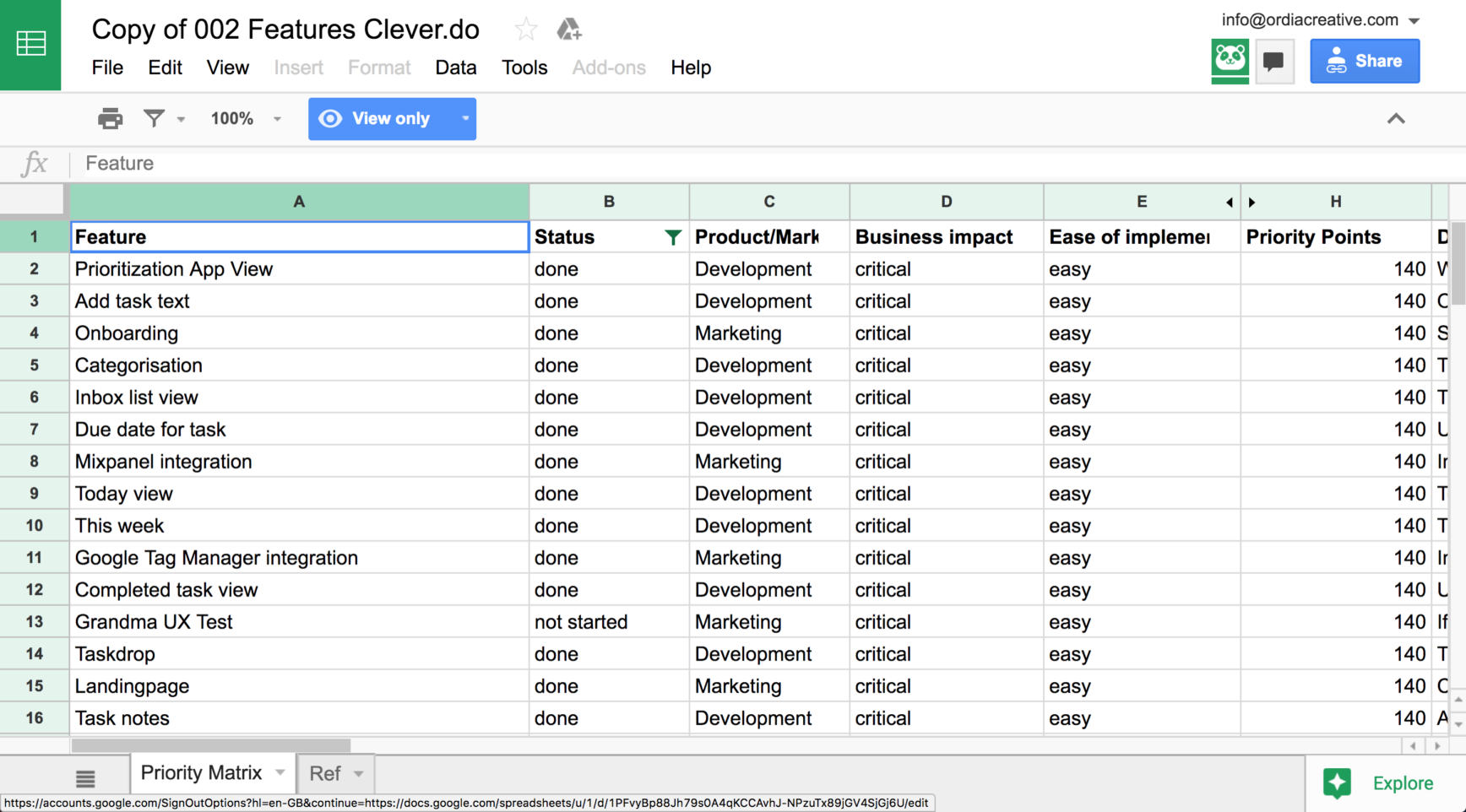
Task: Click the Move to folder icon
Action: coord(569,28)
